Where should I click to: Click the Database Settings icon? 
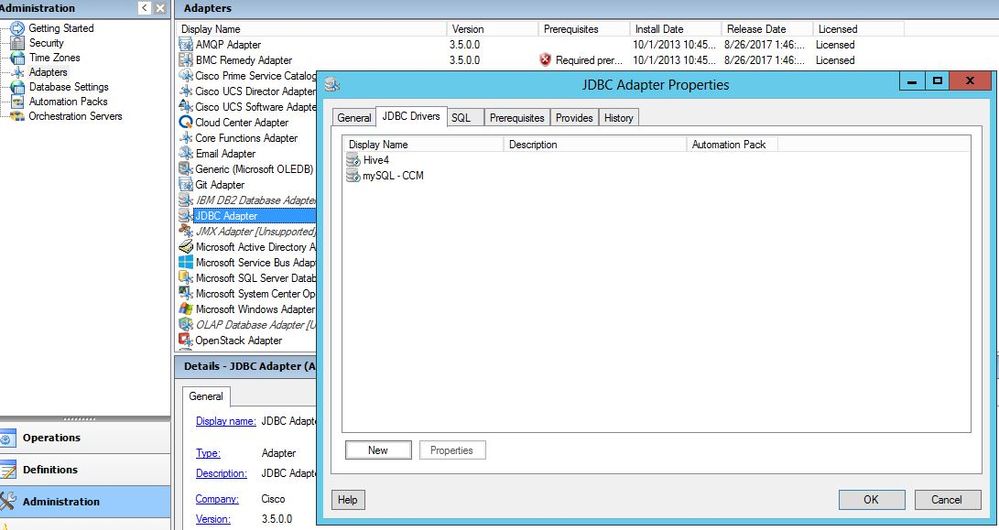tap(18, 87)
